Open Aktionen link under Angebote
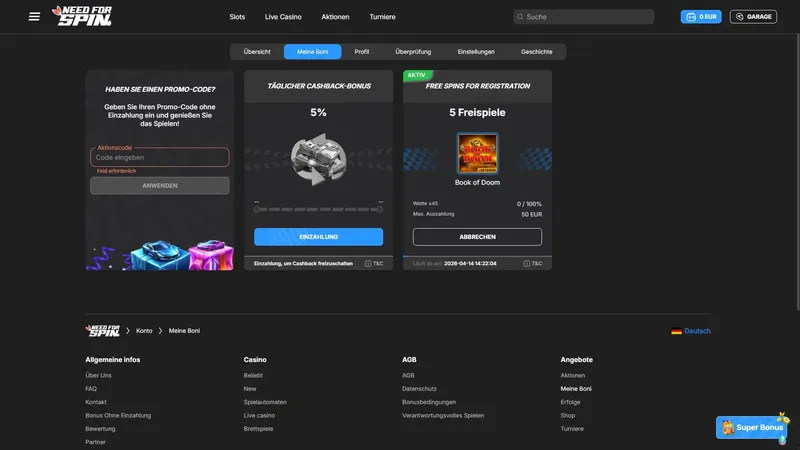 [x=572, y=376]
